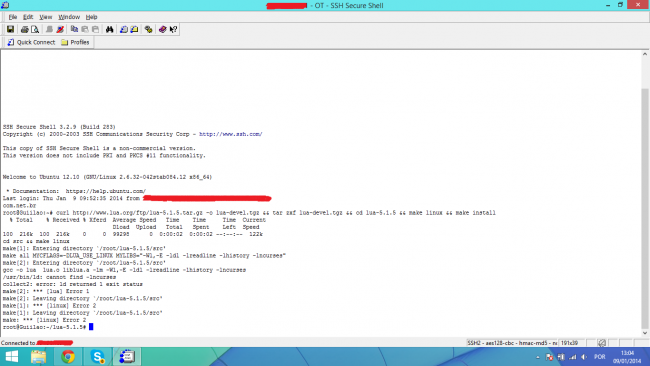The image size is (650, 366).
Task: Click the Print toolbar icon
Action: click(24, 29)
